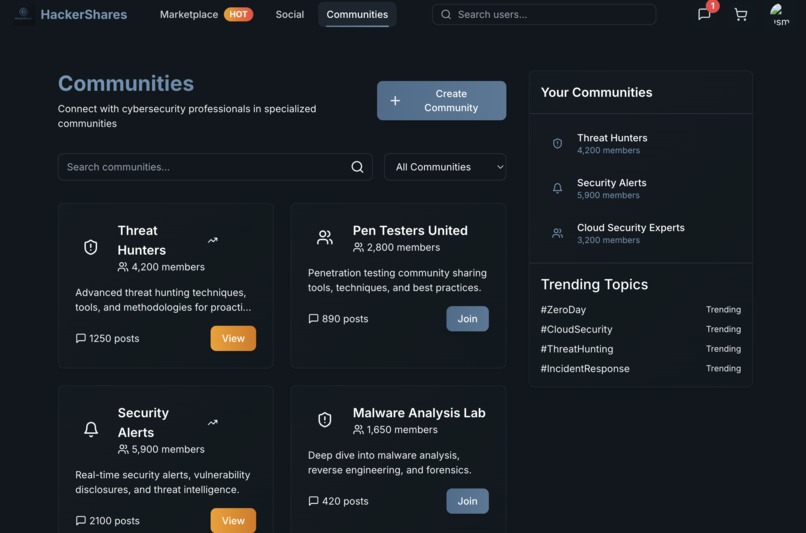Viewport: 806px width, 533px height.
Task: Click the members icon beside 1,650 members
Action: 358,430
